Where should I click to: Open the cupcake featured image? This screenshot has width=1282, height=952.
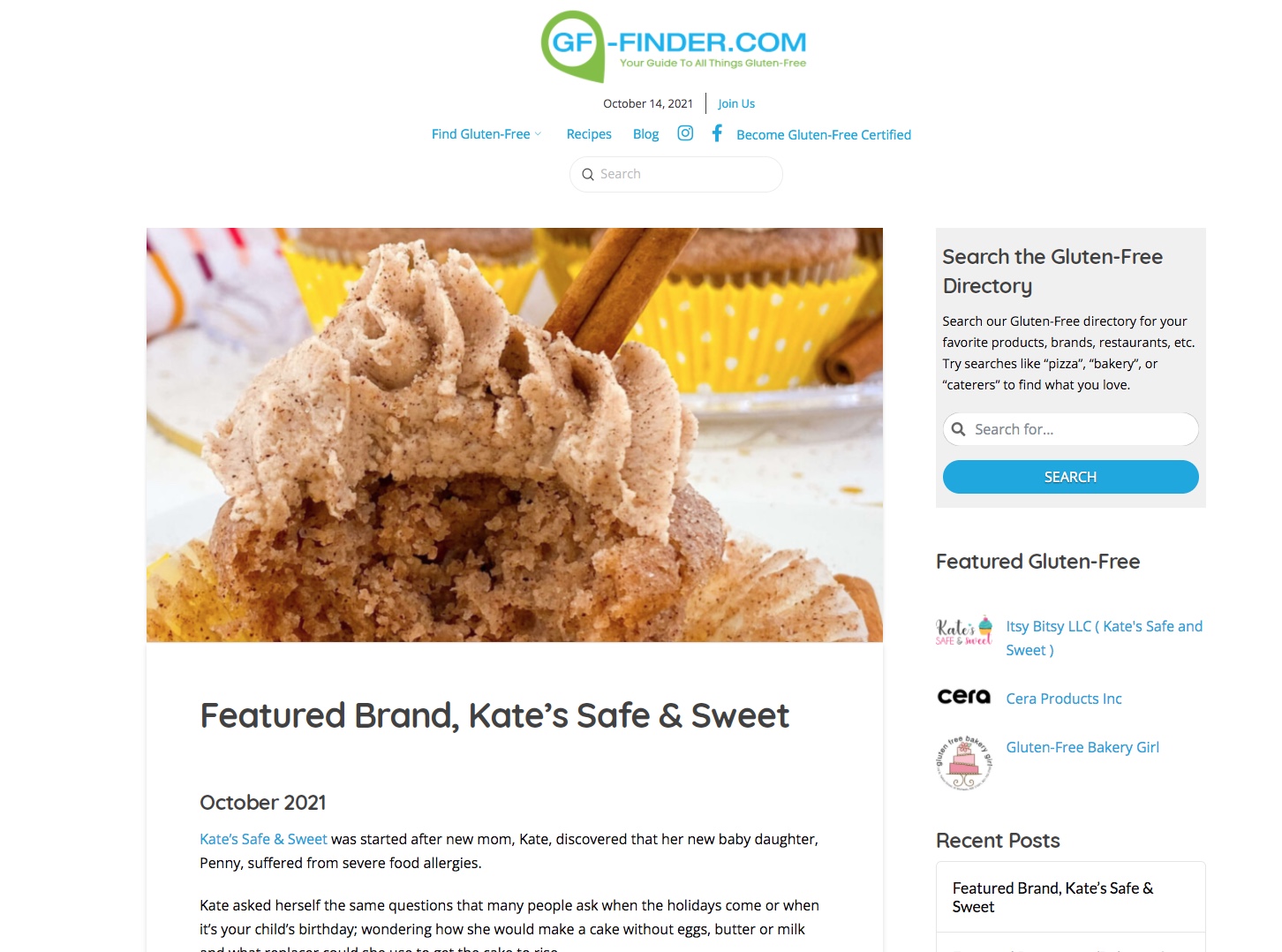[515, 434]
